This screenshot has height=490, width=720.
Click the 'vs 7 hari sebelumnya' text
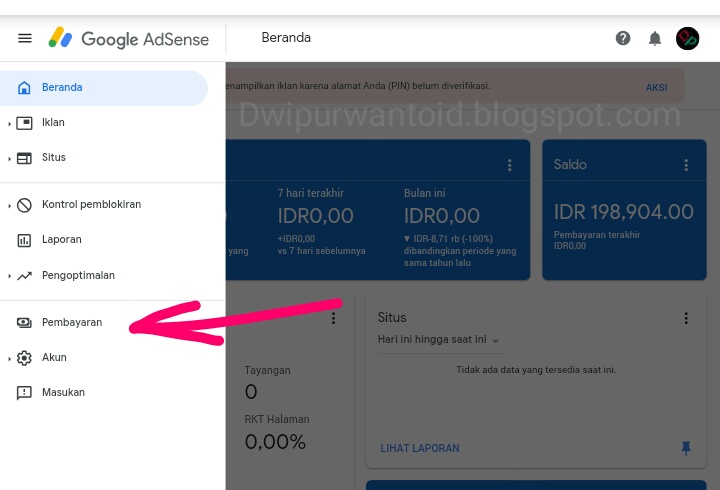(321, 251)
